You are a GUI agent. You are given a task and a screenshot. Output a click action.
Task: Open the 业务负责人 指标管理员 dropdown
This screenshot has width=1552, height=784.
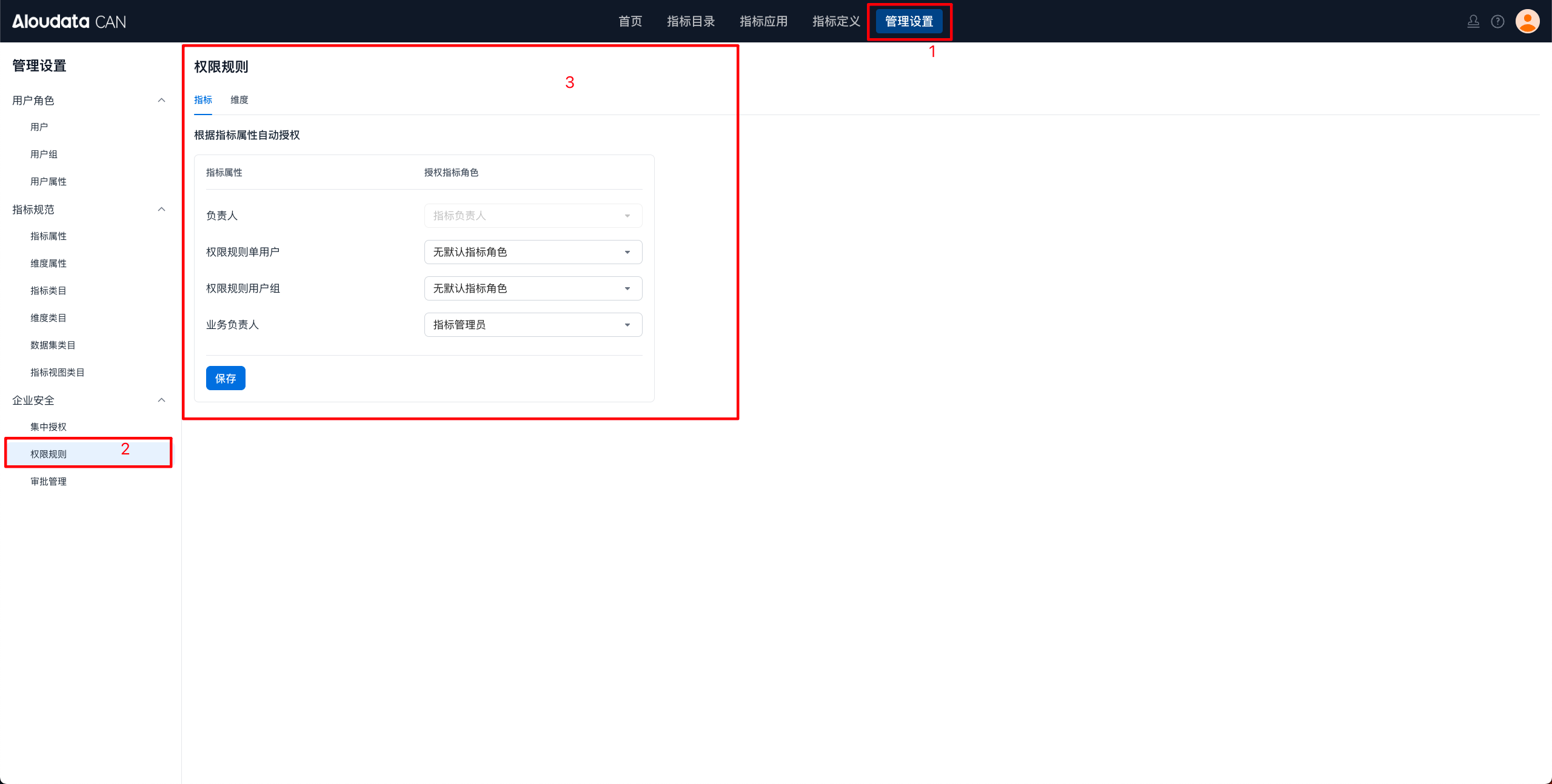click(532, 325)
